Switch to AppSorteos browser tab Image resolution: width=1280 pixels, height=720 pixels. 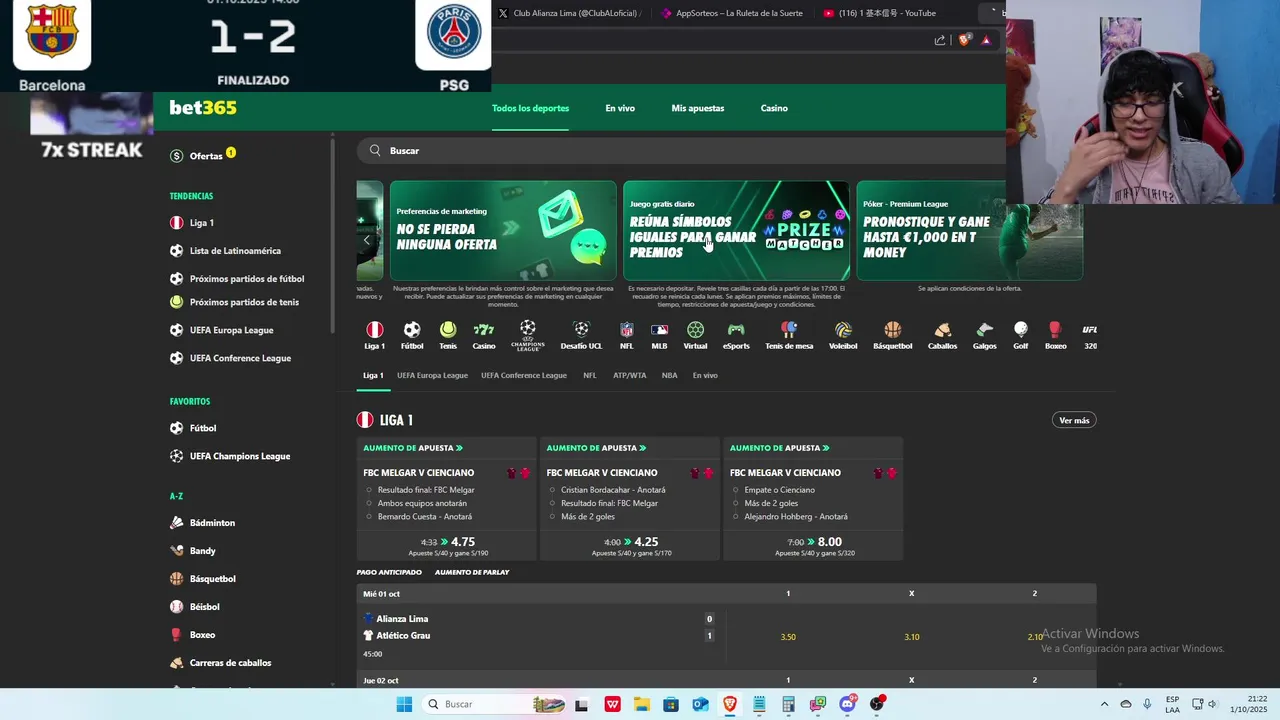point(732,13)
